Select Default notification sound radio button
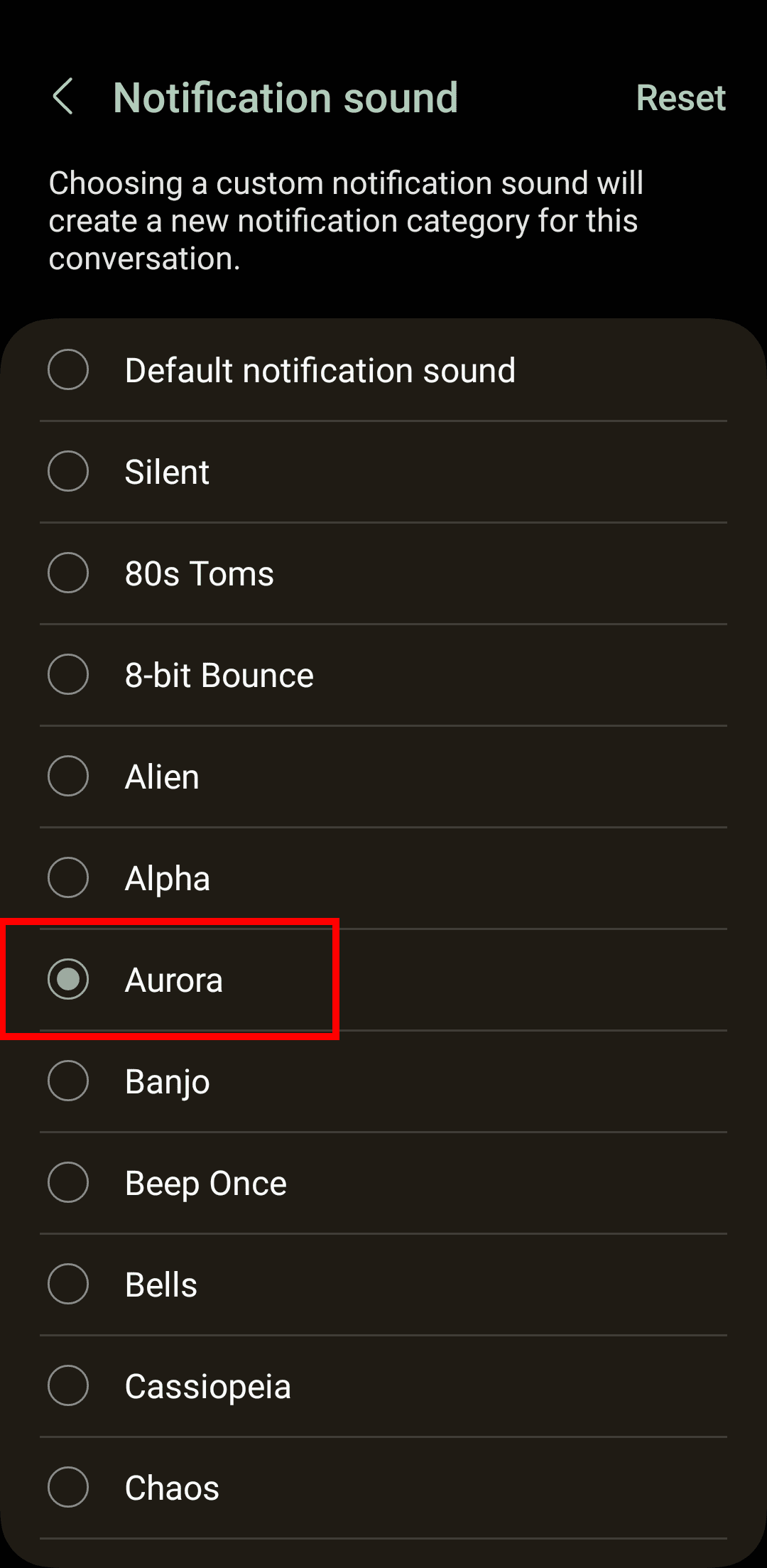 click(x=68, y=369)
